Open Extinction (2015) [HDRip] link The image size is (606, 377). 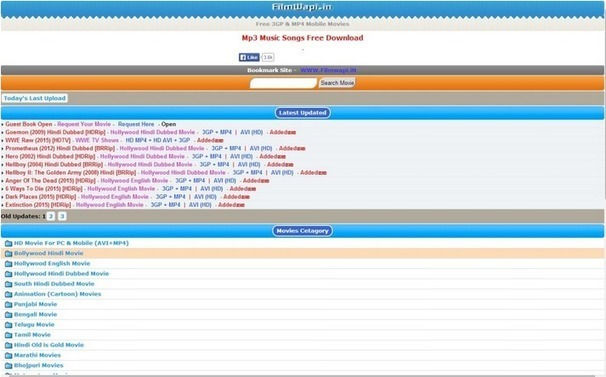tap(38, 205)
